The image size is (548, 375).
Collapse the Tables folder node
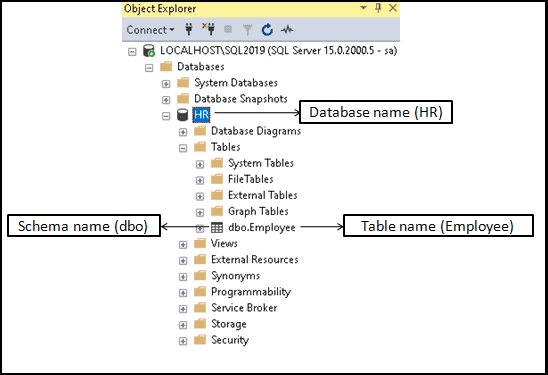point(183,148)
